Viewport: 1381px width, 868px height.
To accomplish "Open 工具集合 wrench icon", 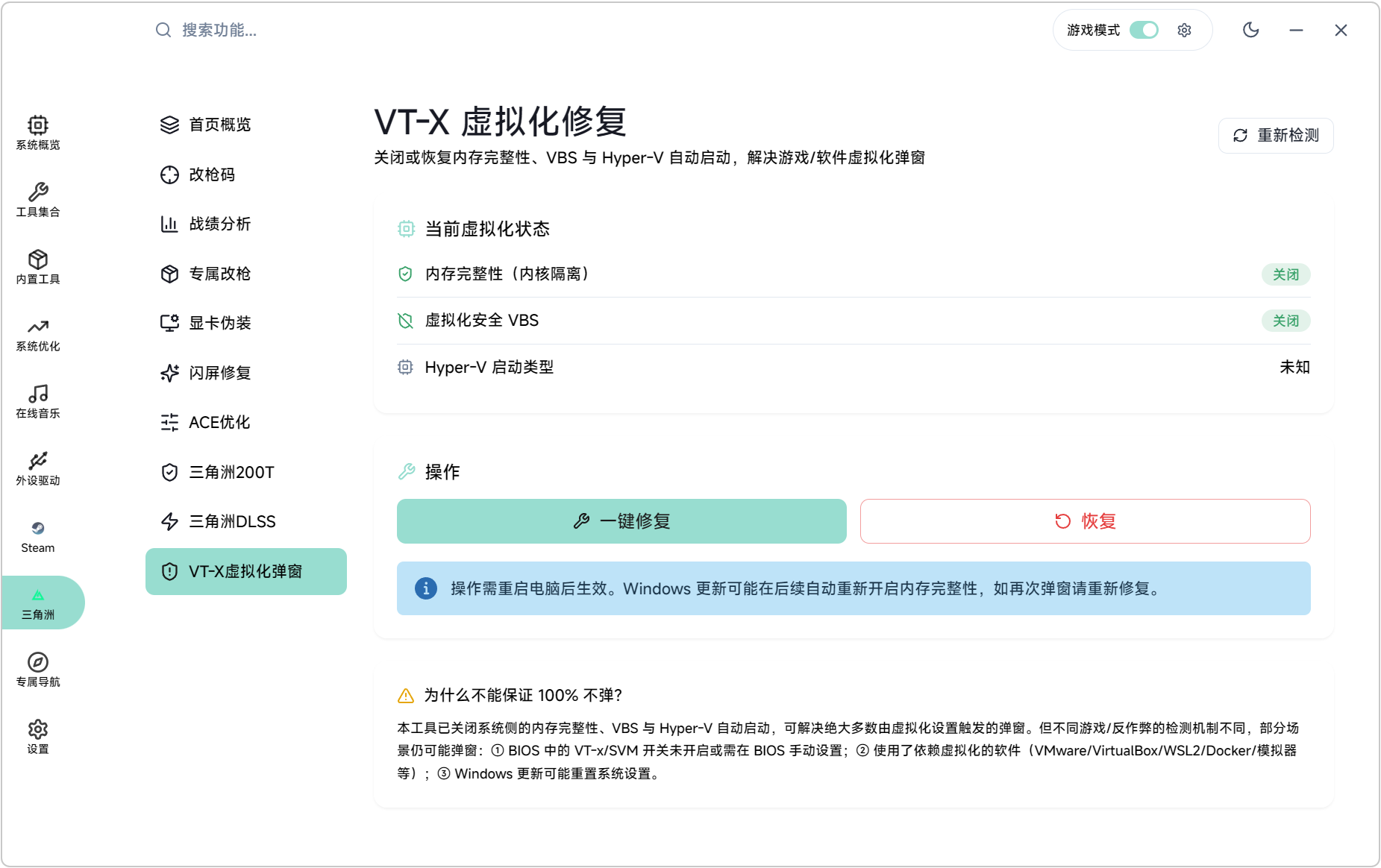I will (38, 192).
